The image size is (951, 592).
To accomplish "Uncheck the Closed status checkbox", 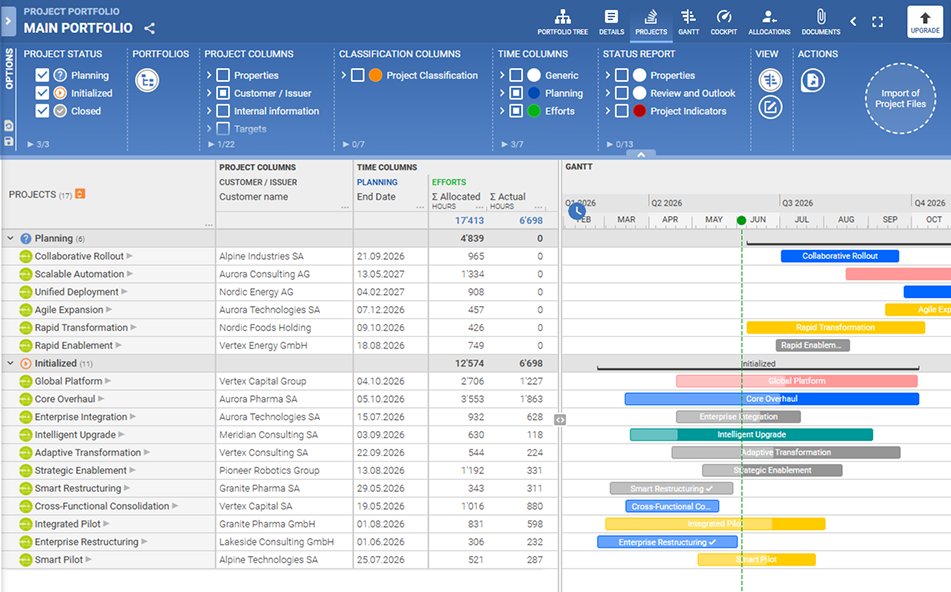I will click(42, 110).
